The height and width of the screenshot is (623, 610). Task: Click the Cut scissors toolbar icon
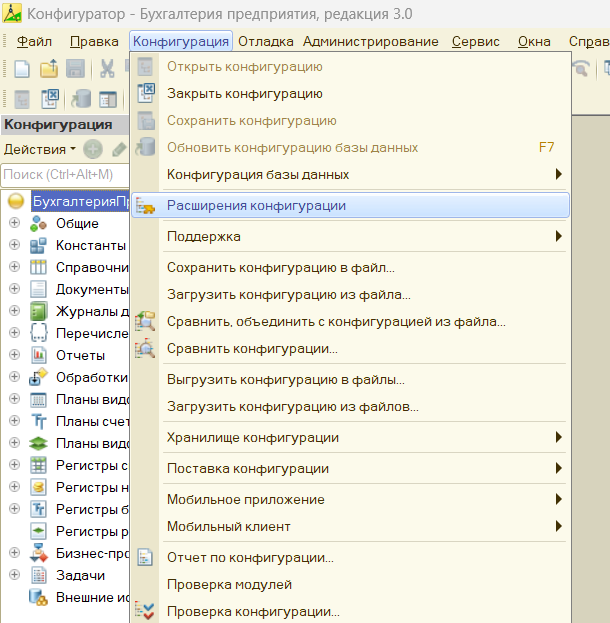coord(106,69)
